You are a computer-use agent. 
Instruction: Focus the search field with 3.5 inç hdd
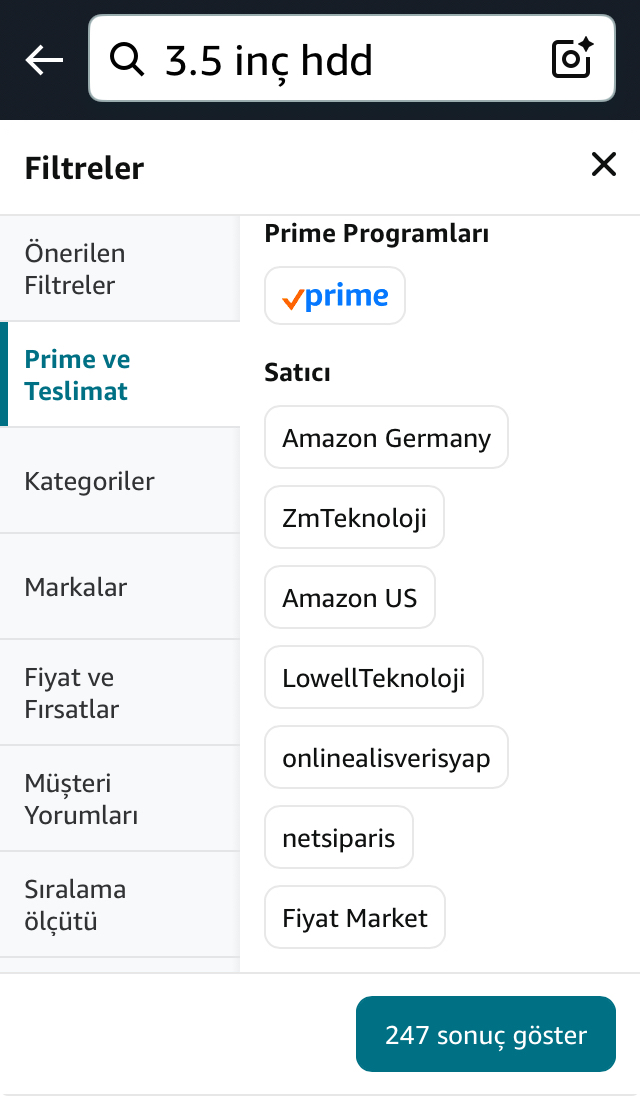coord(351,59)
